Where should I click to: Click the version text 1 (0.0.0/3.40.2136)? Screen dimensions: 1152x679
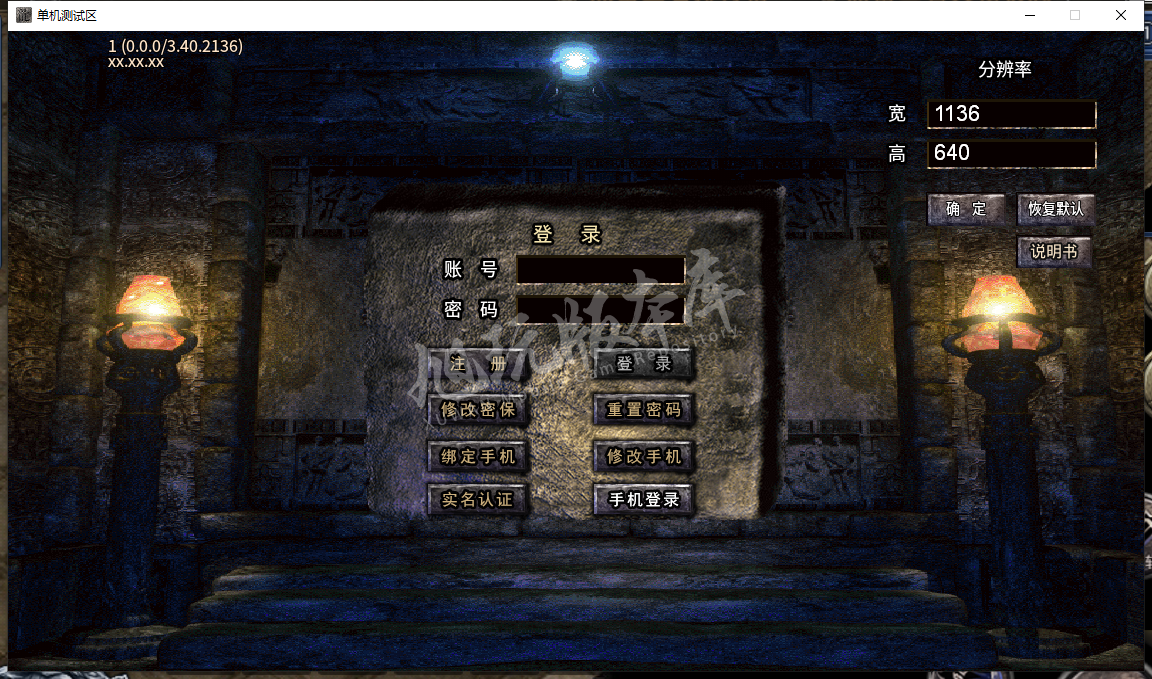click(176, 46)
